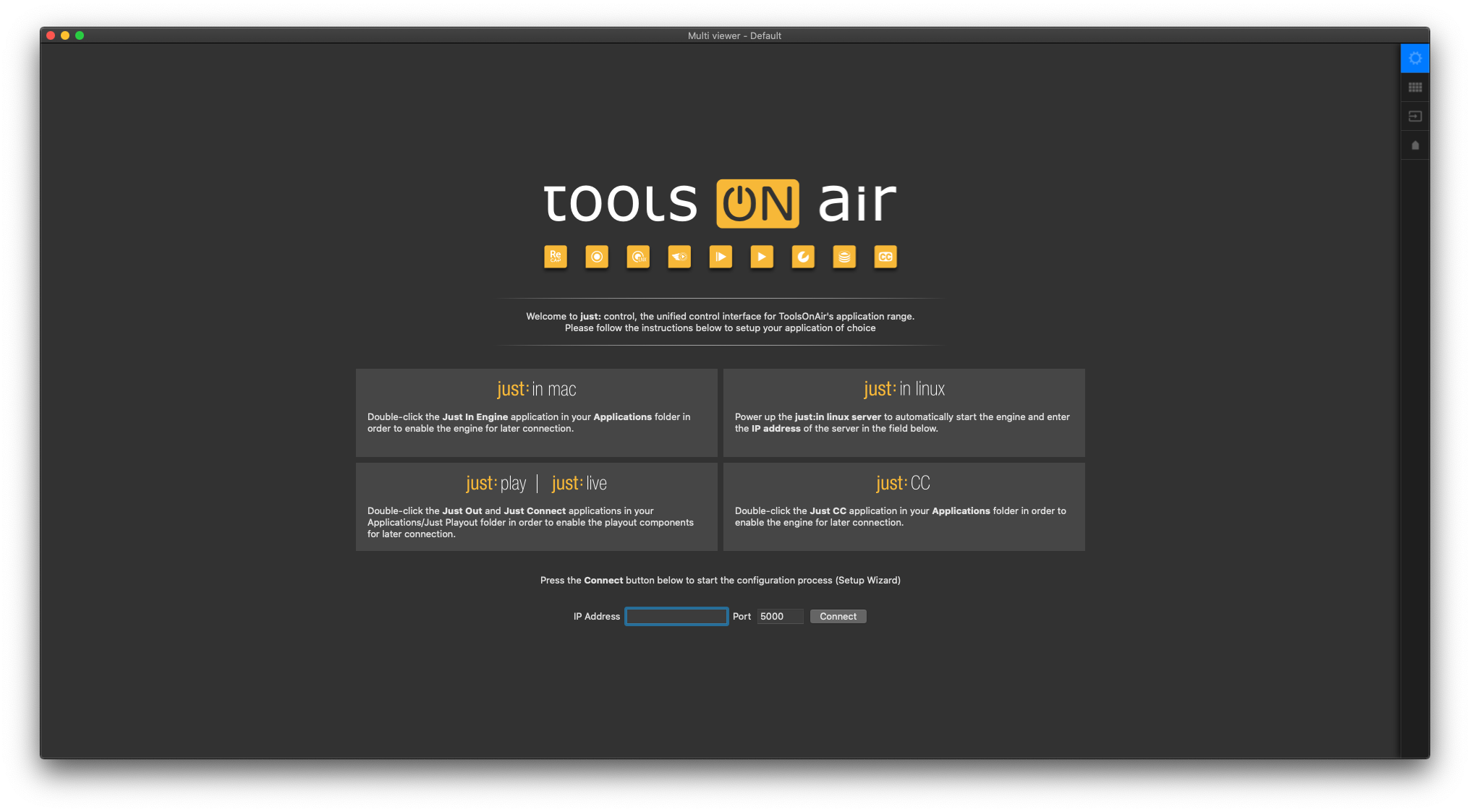Image resolution: width=1470 pixels, height=812 pixels.
Task: Click the LNX linux recorder icon
Action: pos(638,257)
